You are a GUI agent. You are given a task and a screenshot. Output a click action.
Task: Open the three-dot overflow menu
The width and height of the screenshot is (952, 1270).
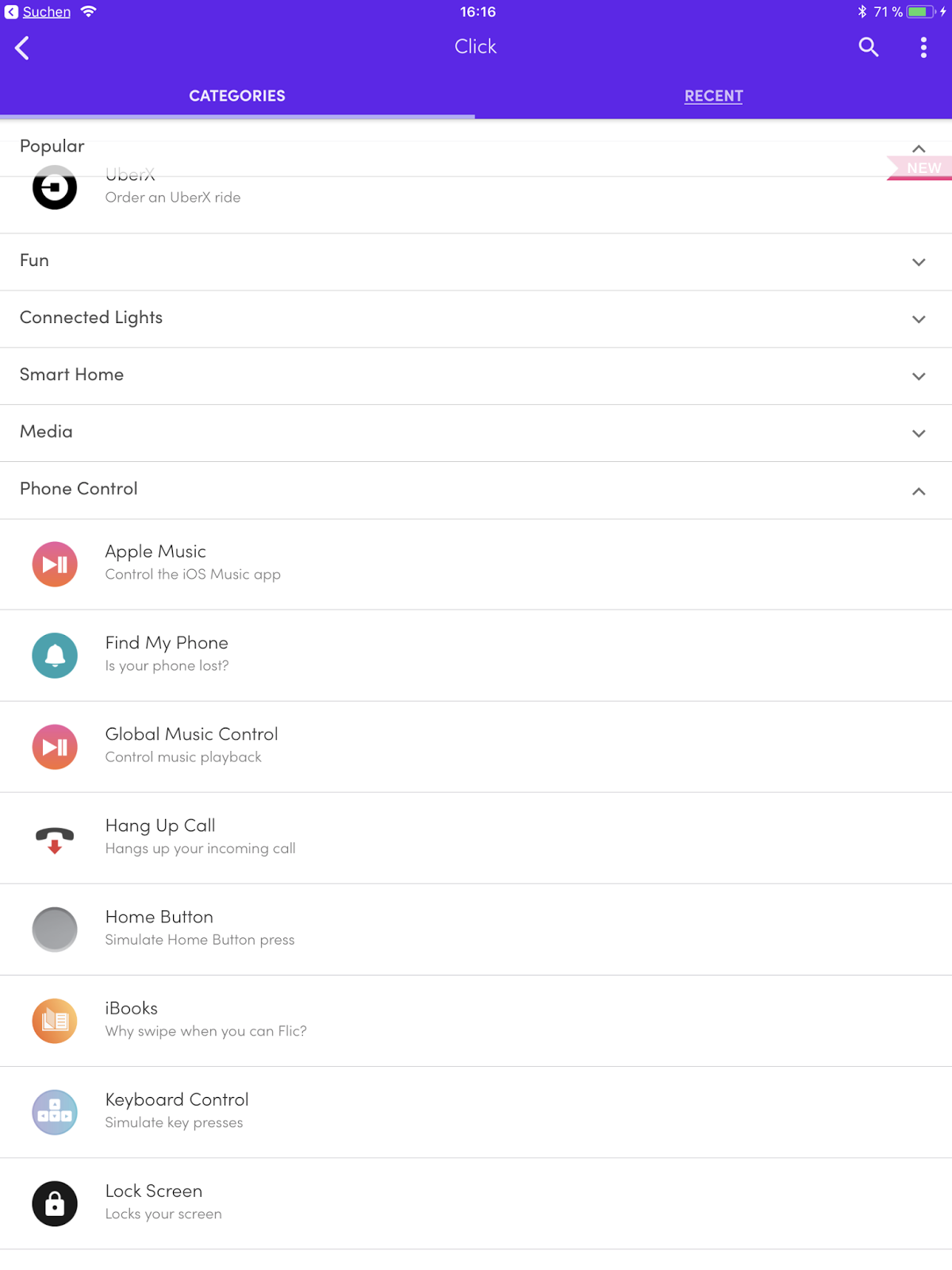(923, 48)
